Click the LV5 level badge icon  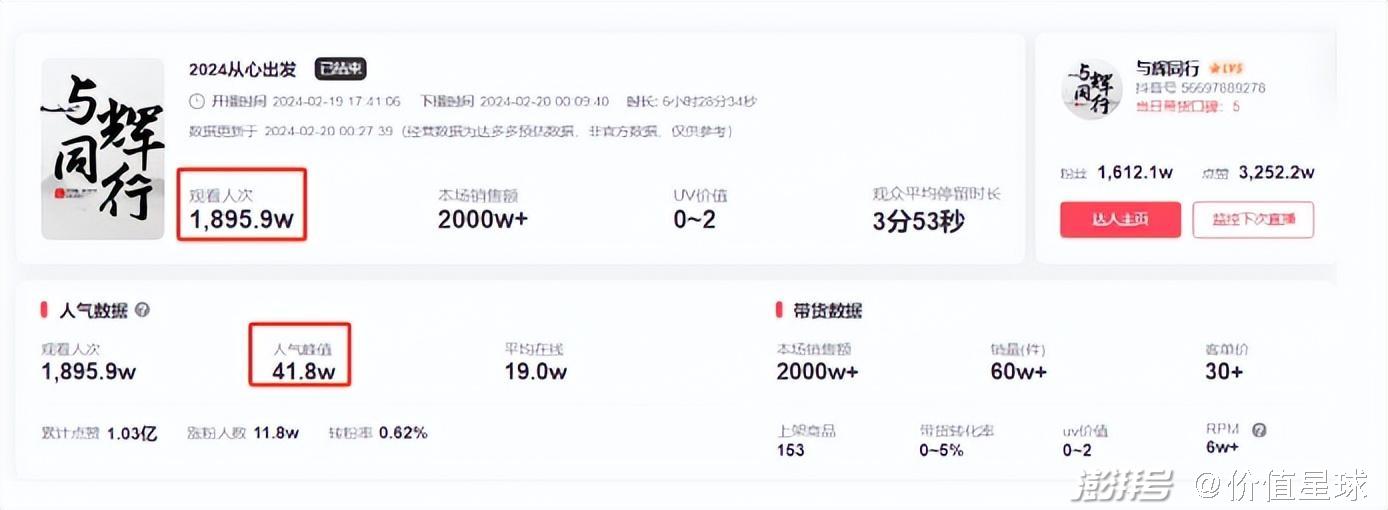coord(1224,69)
